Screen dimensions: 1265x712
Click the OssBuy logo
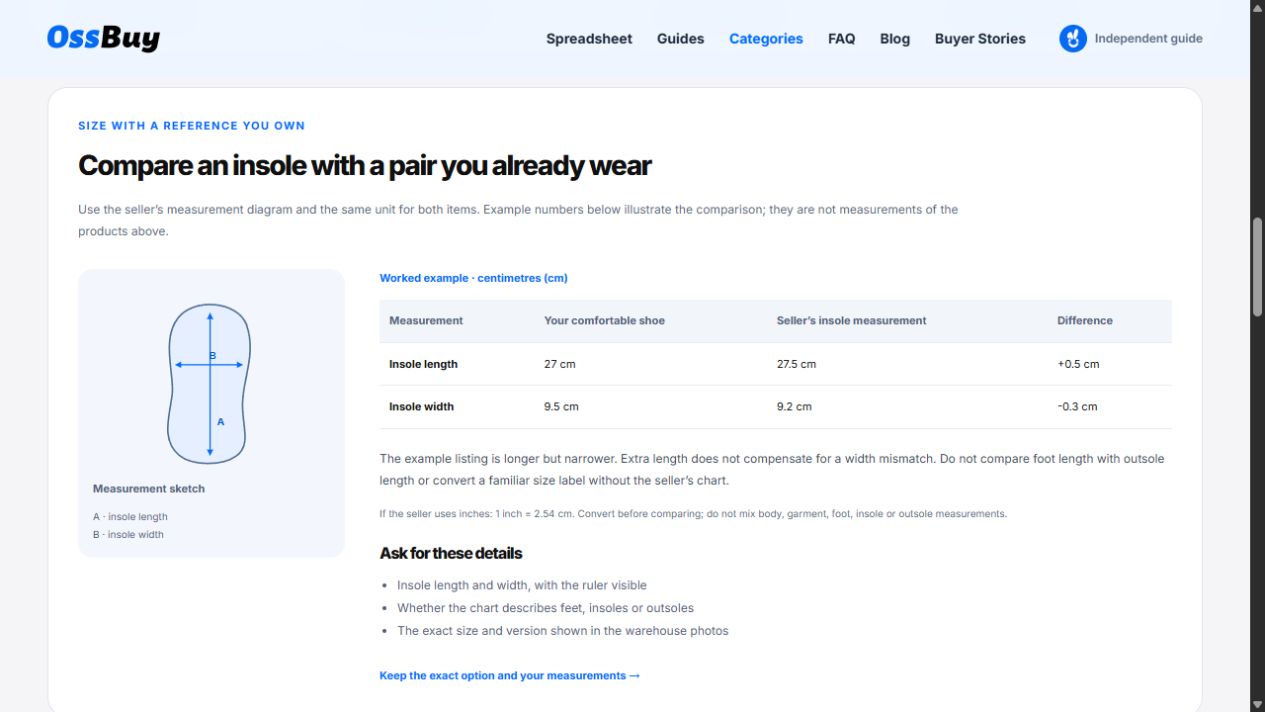(x=103, y=38)
